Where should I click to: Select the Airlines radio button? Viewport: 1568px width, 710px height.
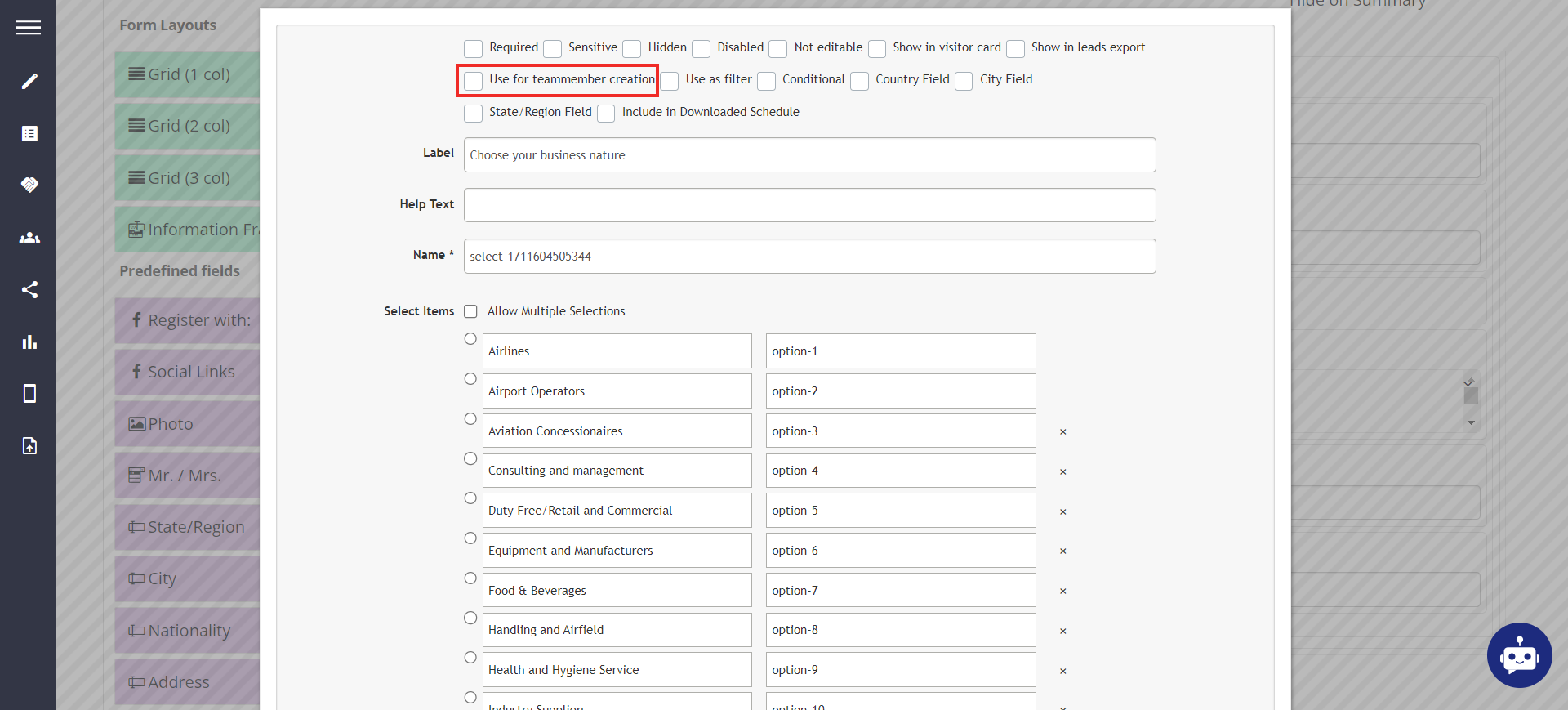tap(470, 339)
